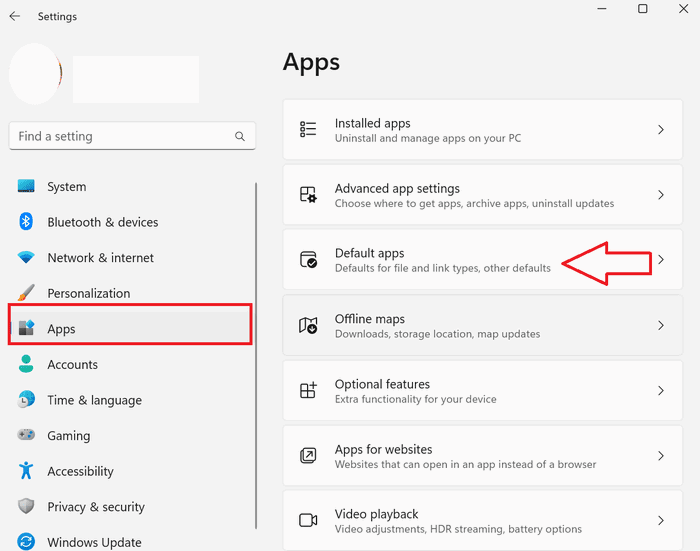
Task: Click the Find a setting search box
Action: pos(132,136)
